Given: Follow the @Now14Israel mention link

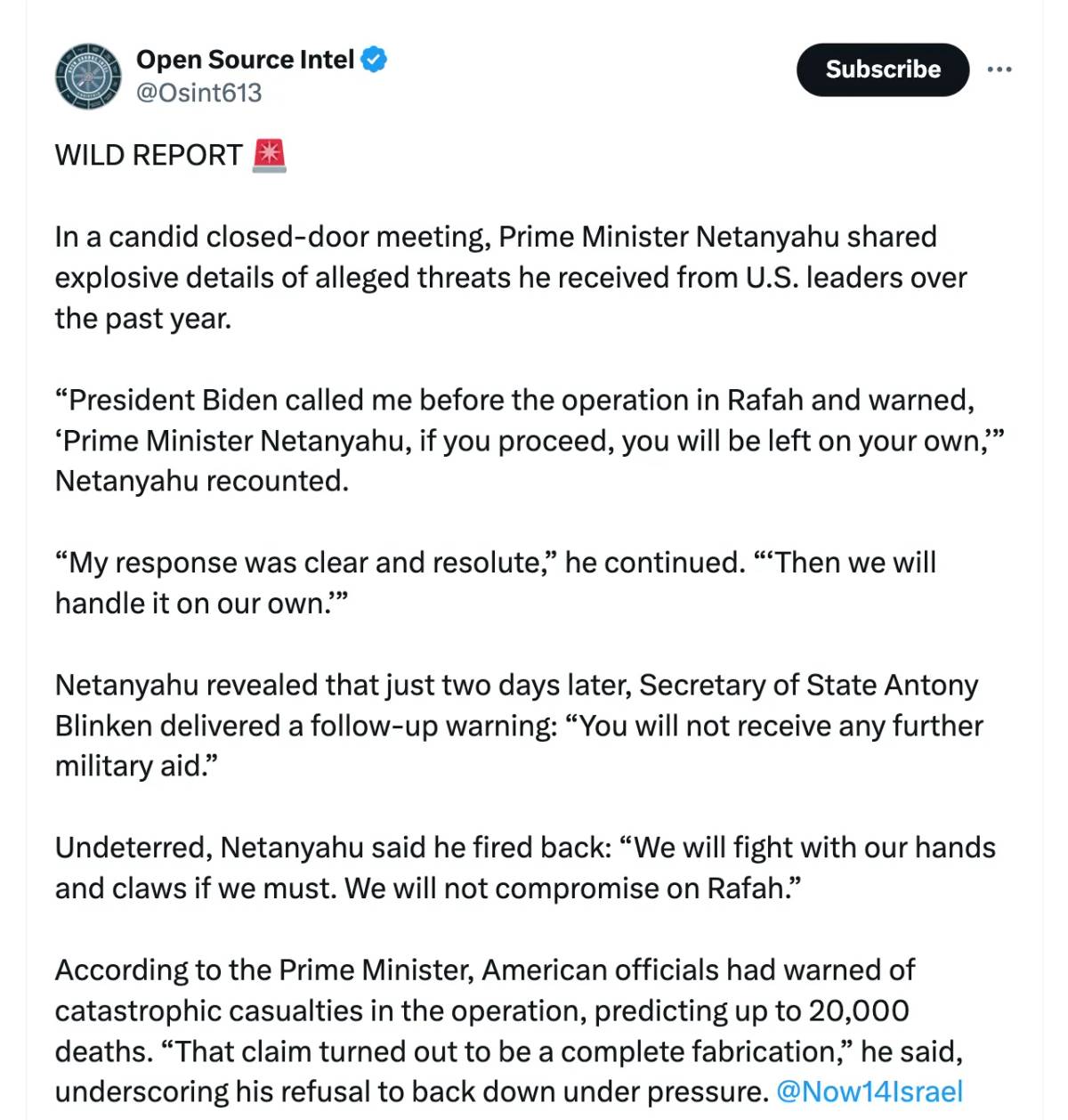Looking at the screenshot, I should [x=870, y=1092].
